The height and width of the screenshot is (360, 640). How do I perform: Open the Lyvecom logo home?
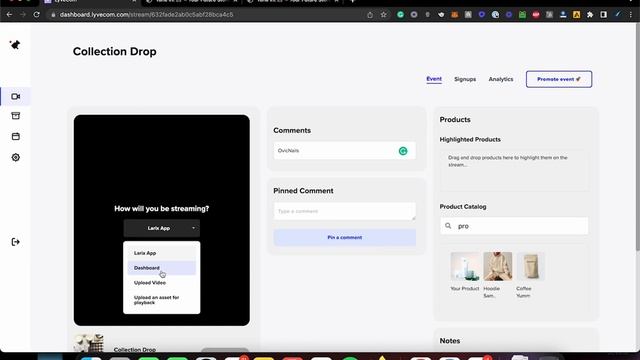pyautogui.click(x=15, y=44)
